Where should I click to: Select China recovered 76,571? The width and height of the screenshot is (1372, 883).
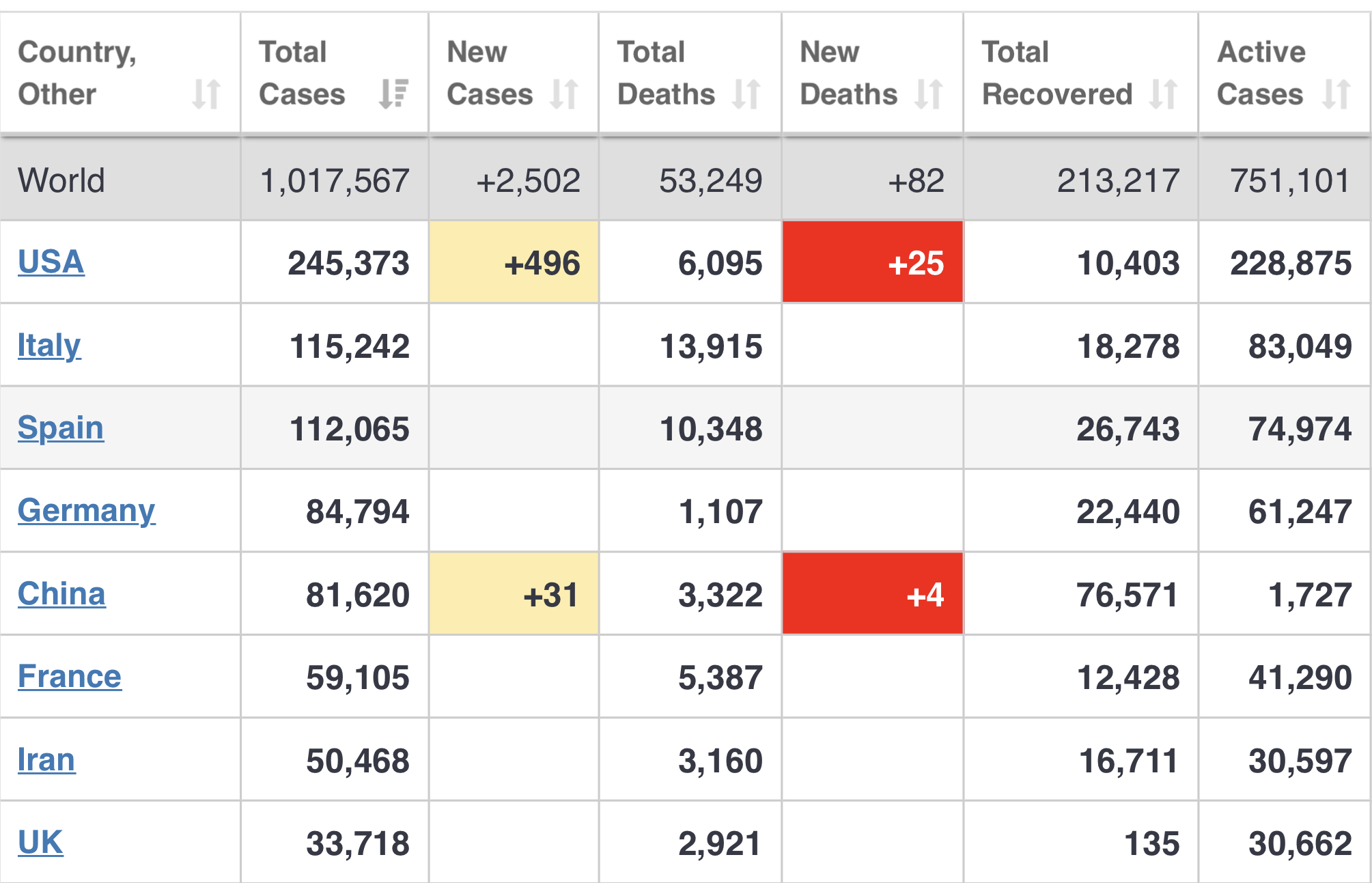click(x=1128, y=595)
